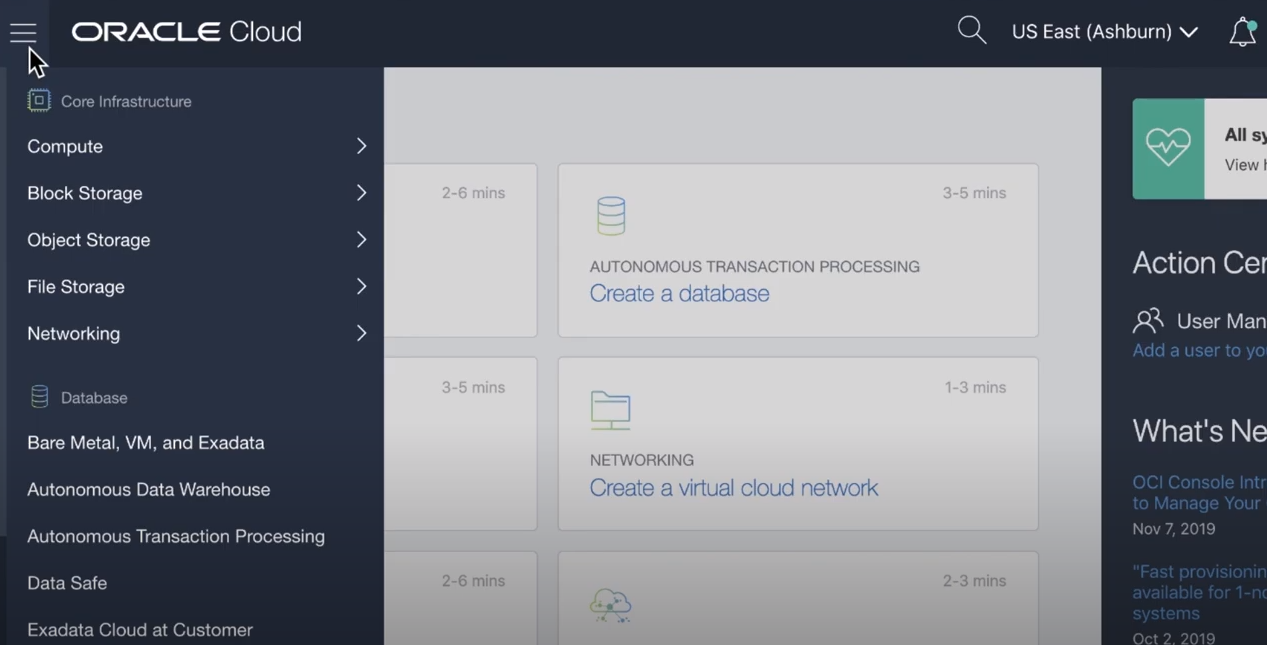Open the notifications bell
This screenshot has height=645, width=1267.
(x=1242, y=32)
